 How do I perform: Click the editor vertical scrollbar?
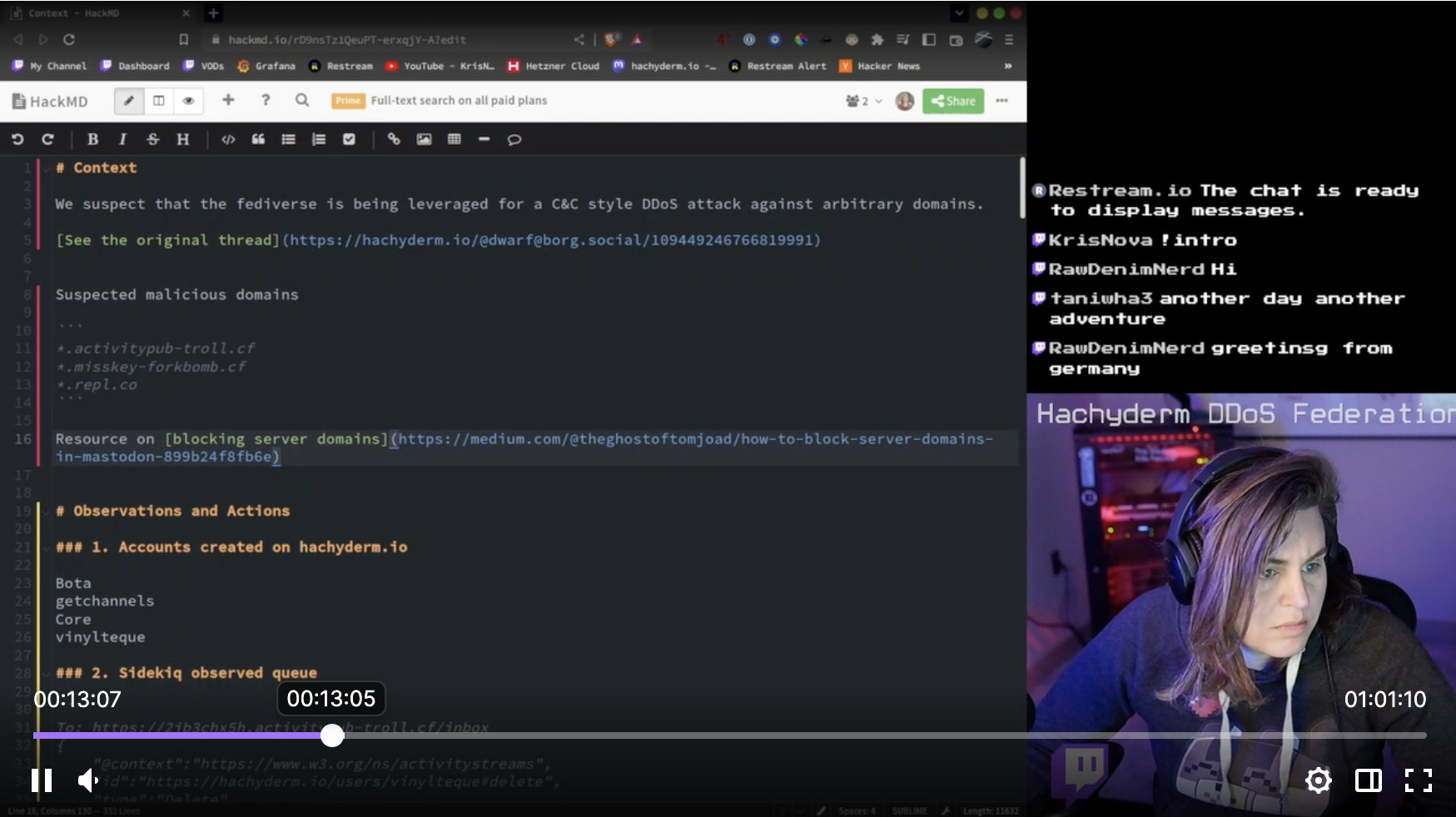1022,188
